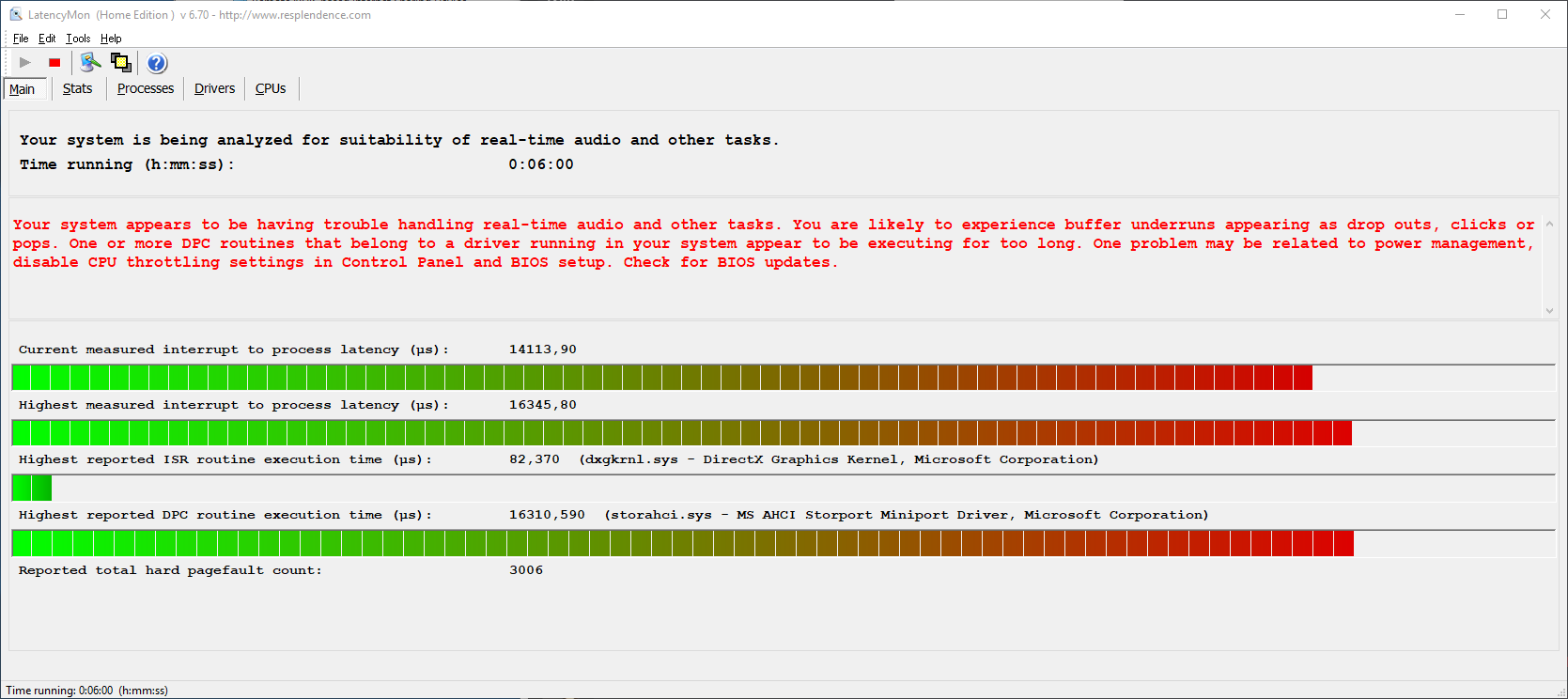The image size is (1568, 699).
Task: Close the LatencyMon window
Action: pyautogui.click(x=1545, y=15)
